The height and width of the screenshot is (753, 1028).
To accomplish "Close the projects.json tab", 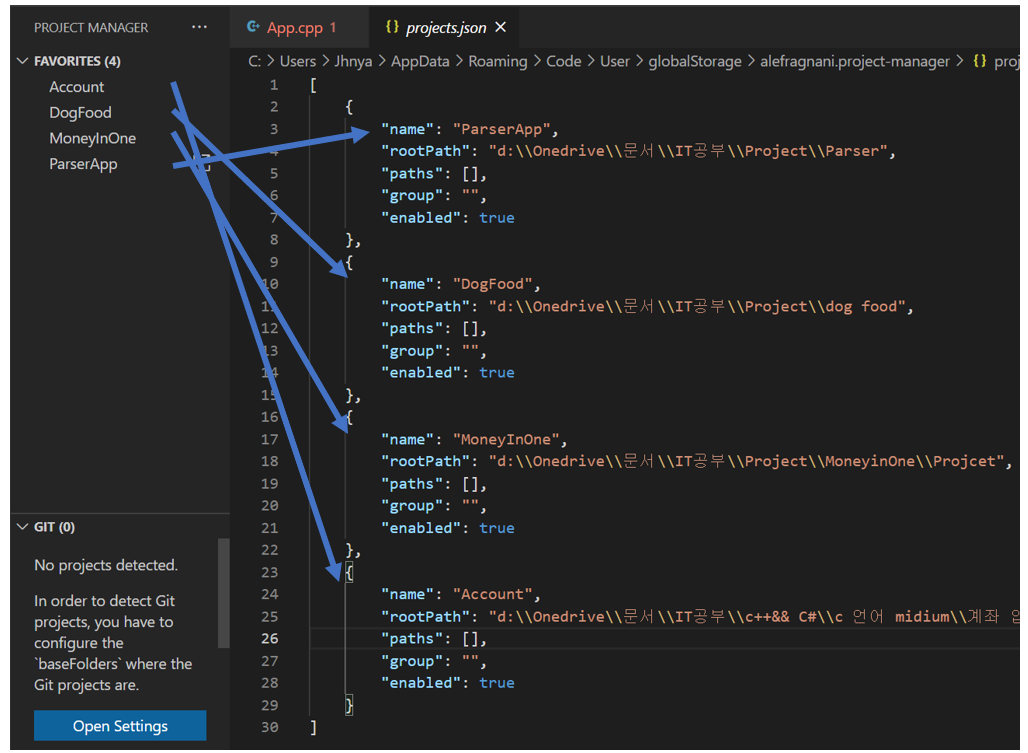I will pyautogui.click(x=501, y=27).
